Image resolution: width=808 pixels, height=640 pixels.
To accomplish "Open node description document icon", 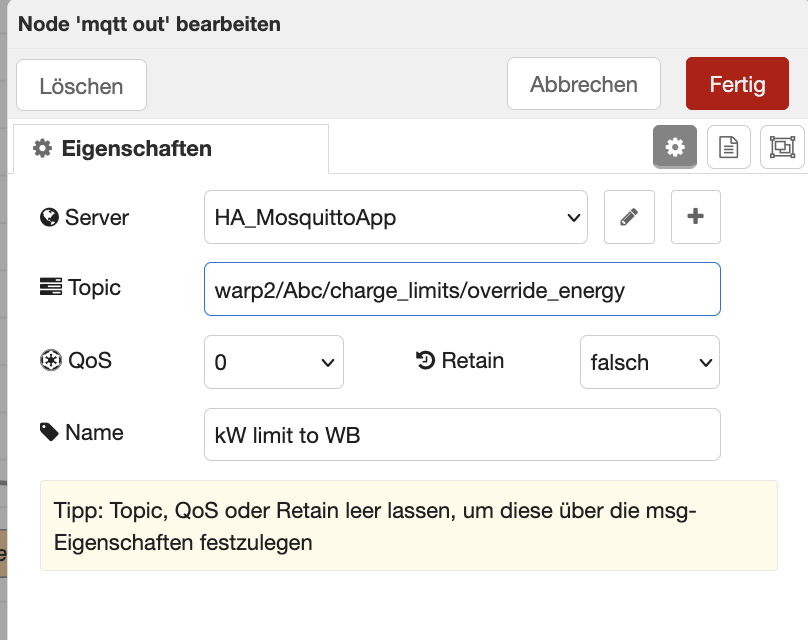I will [729, 147].
